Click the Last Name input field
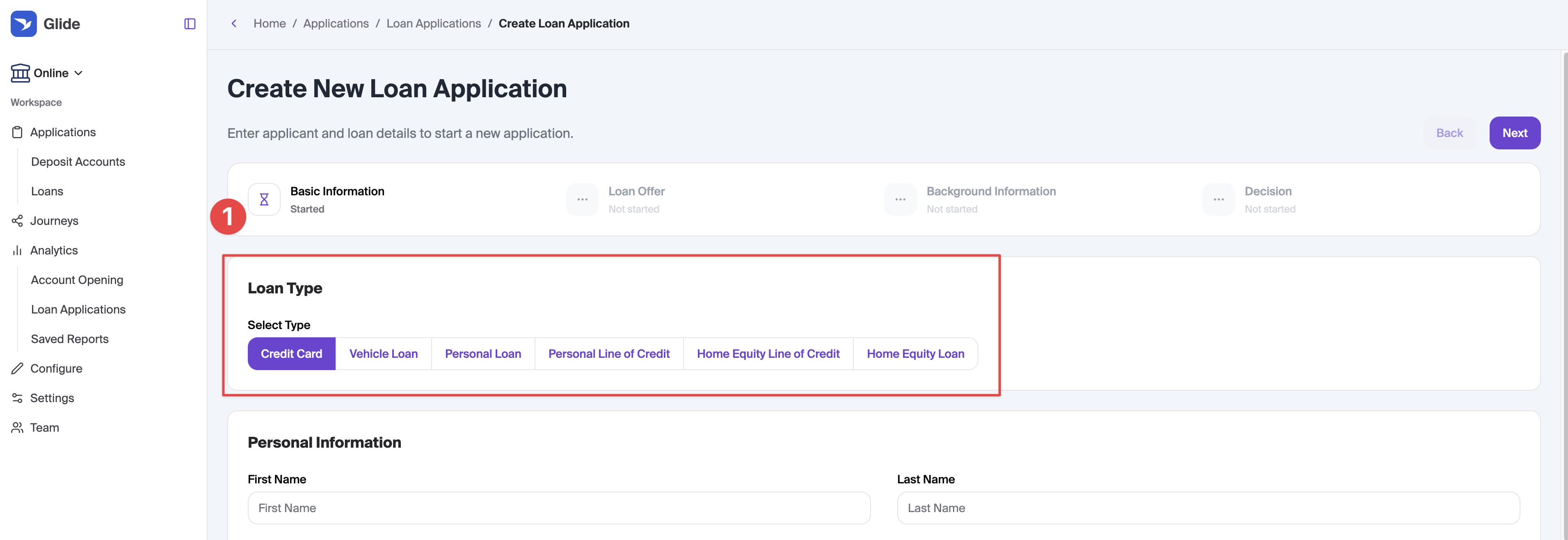This screenshot has width=1568, height=540. pos(1208,508)
